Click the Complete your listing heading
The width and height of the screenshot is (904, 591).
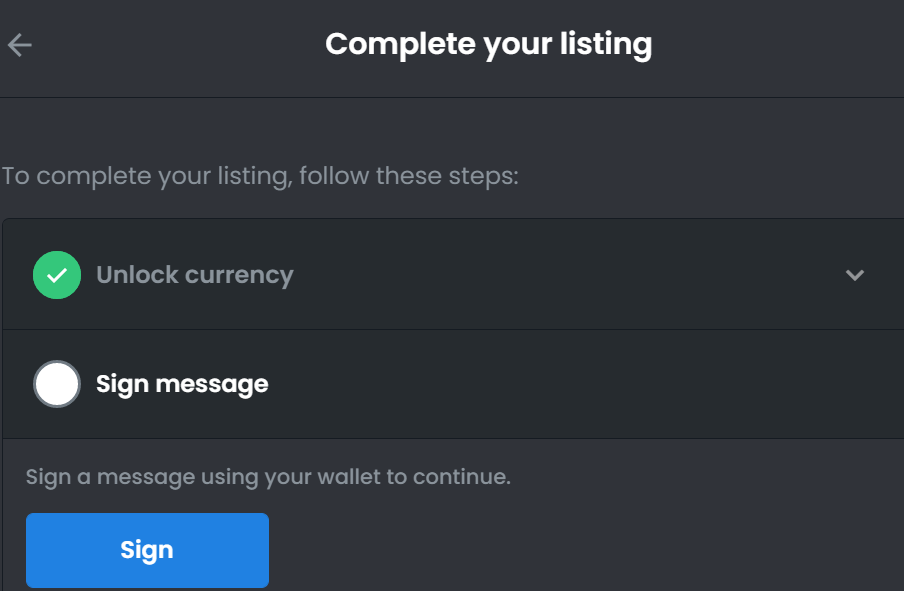(x=488, y=44)
